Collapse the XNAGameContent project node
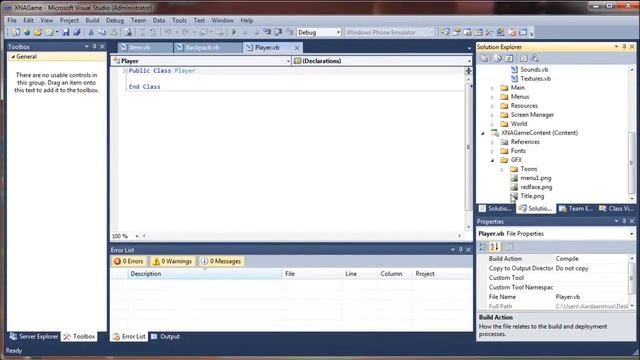Image resolution: width=640 pixels, height=360 pixels. [x=483, y=133]
